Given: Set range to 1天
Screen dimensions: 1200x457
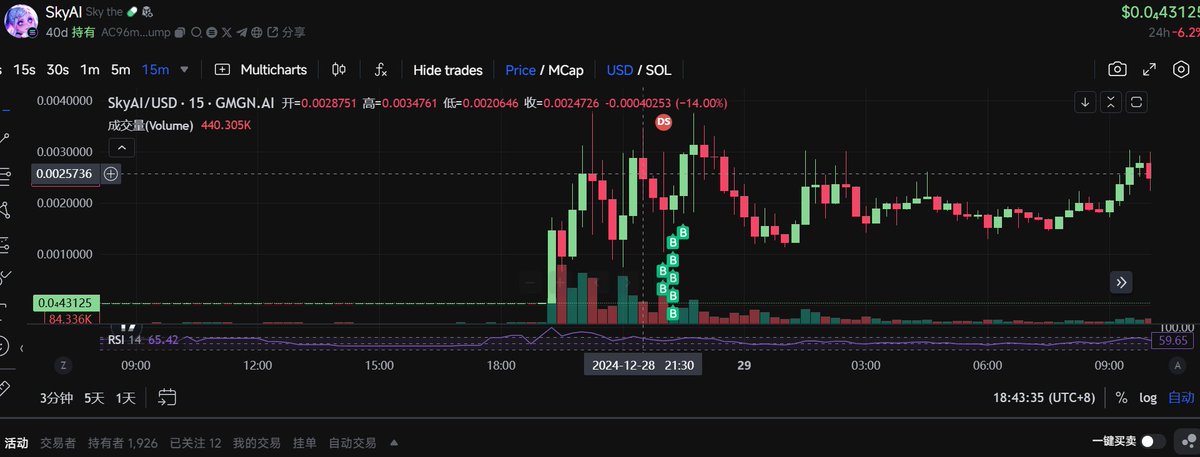Looking at the screenshot, I should pyautogui.click(x=126, y=397).
